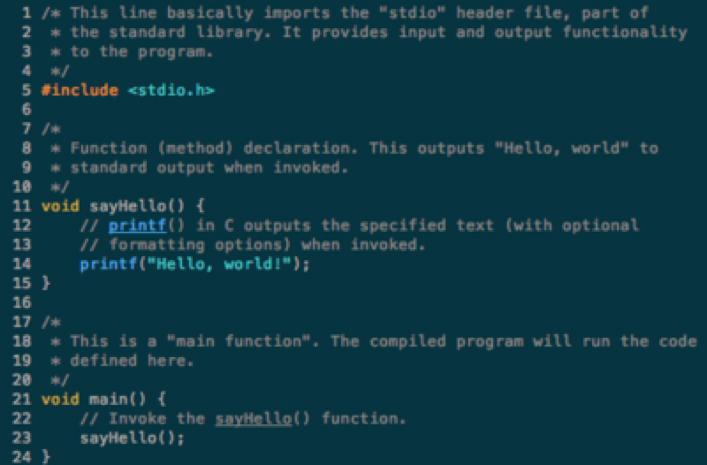The image size is (707, 465).
Task: Click "main function" text in line 18 comment
Action: pos(239,341)
